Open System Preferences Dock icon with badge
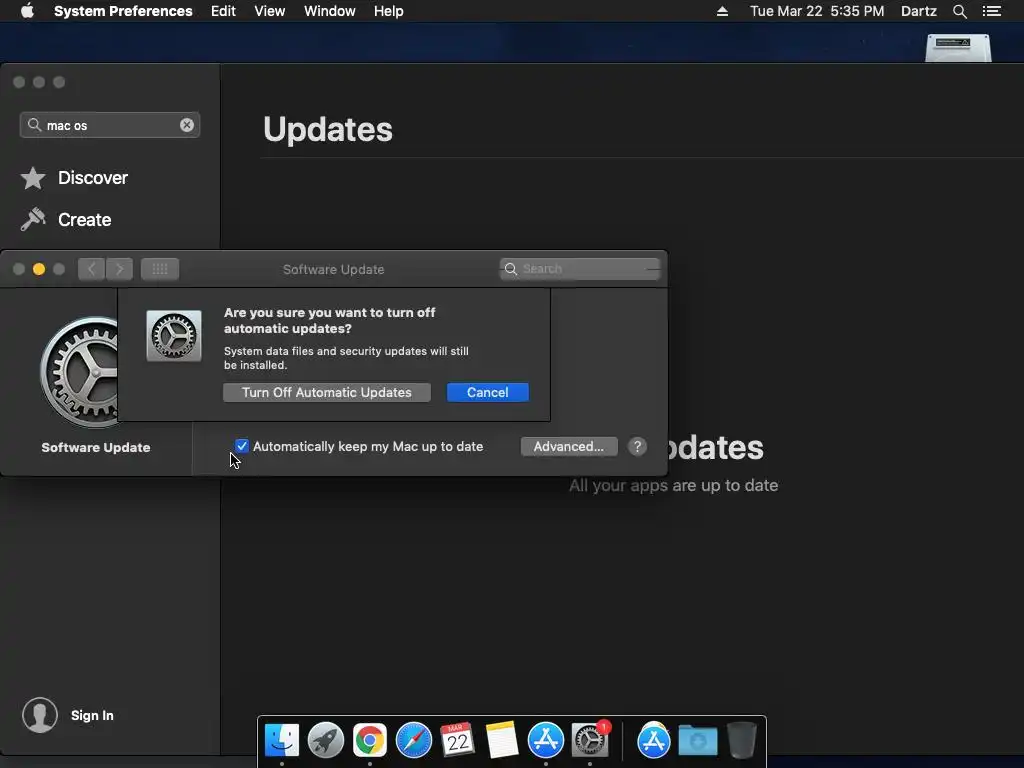 590,739
